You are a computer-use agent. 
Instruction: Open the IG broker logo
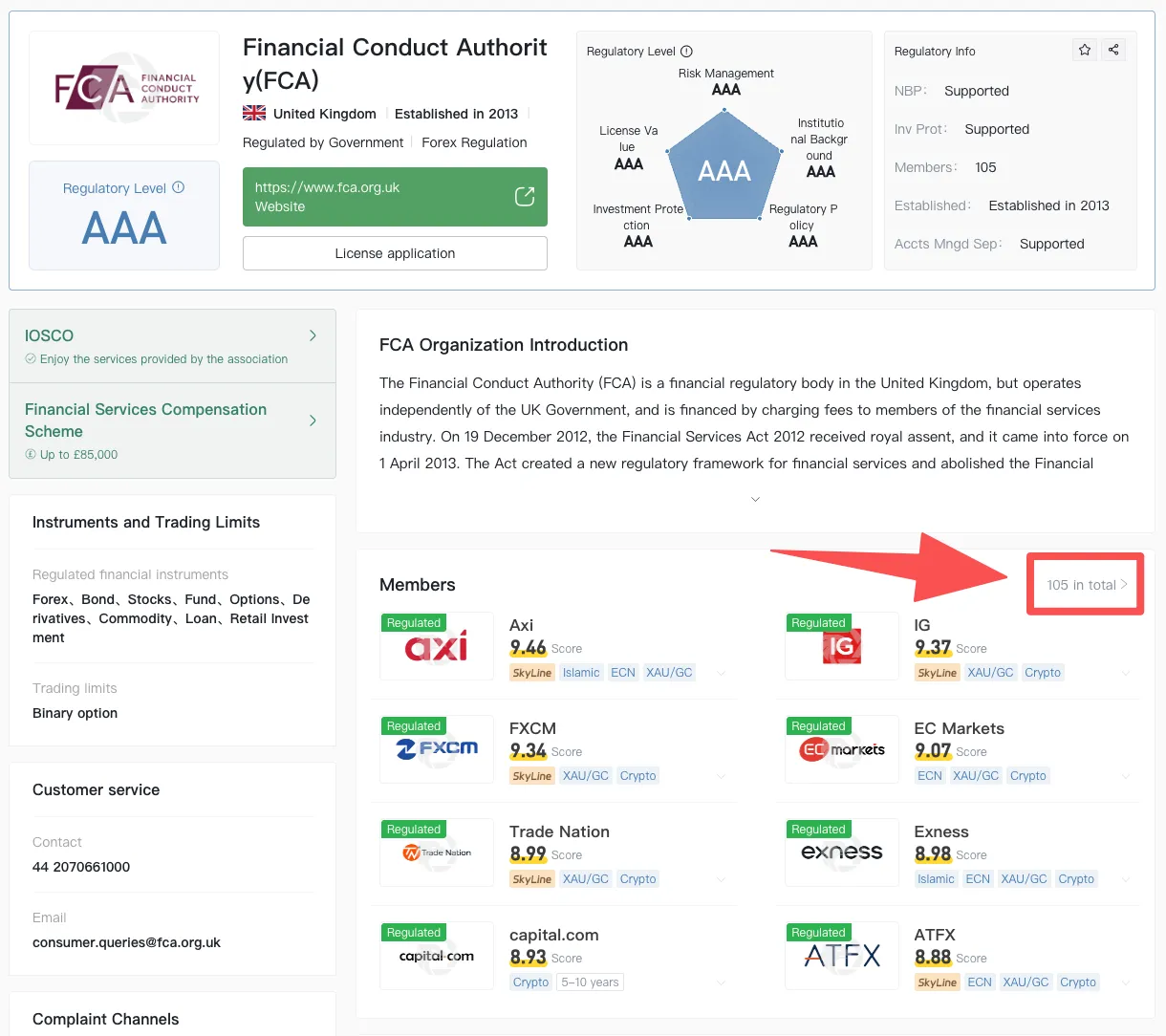(x=842, y=646)
